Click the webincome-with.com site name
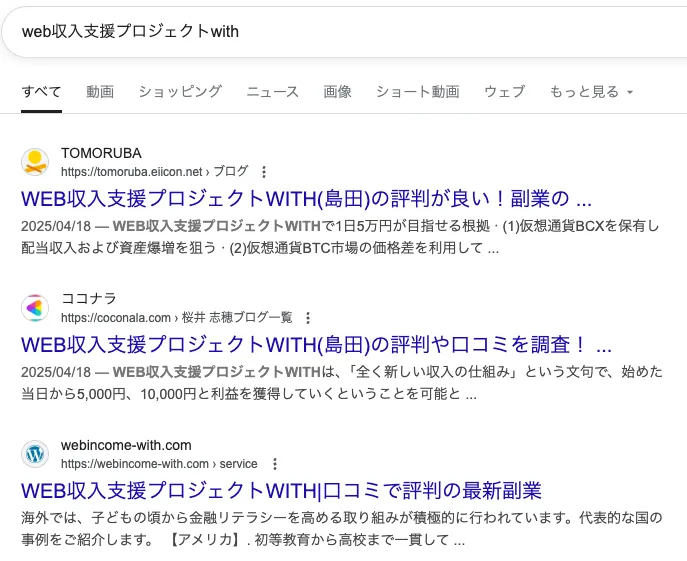The height and width of the screenshot is (561, 687). click(126, 445)
